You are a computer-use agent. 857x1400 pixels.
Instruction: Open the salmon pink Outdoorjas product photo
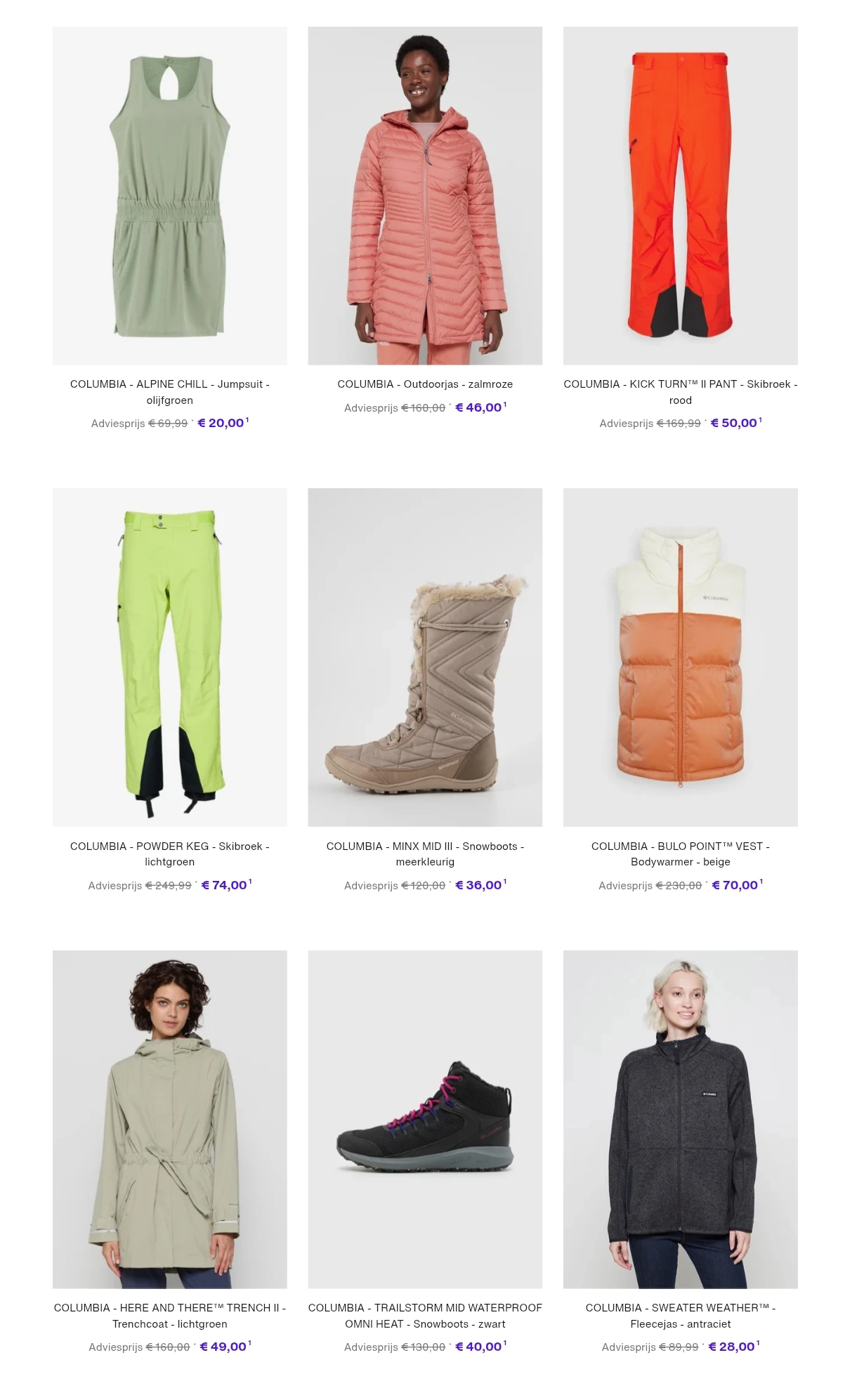[425, 195]
